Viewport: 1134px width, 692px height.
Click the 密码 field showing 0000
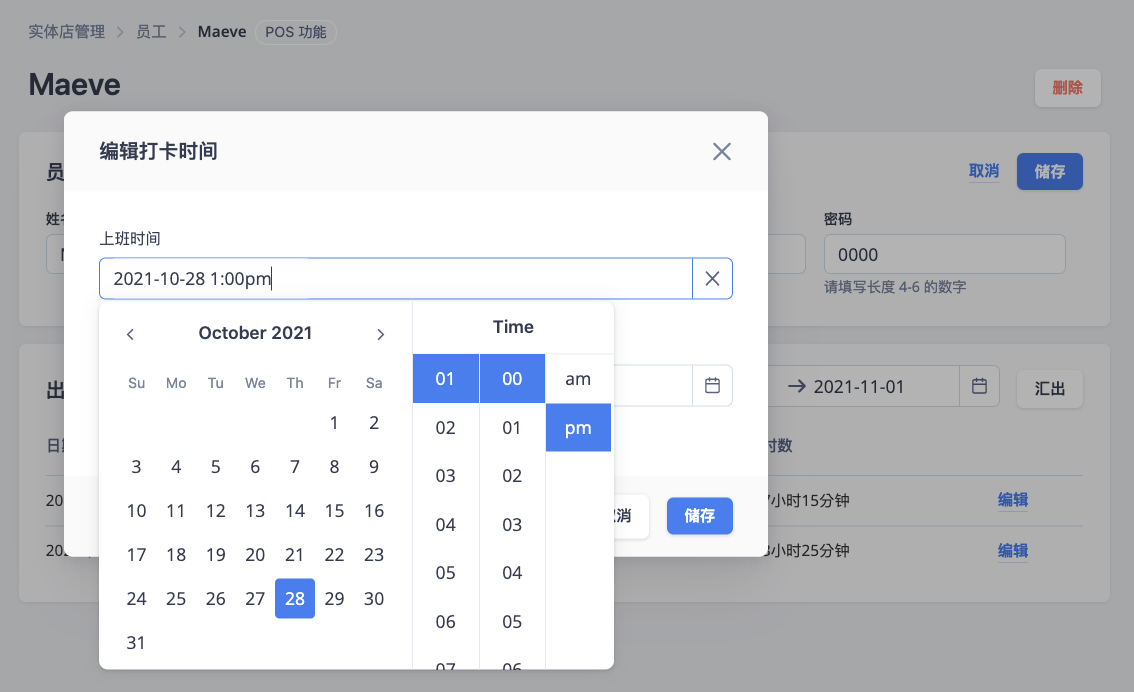click(945, 255)
